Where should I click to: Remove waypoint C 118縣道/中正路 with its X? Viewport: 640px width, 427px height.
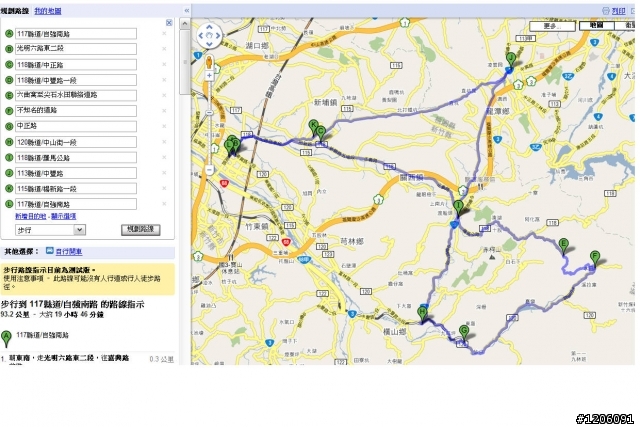(x=164, y=64)
